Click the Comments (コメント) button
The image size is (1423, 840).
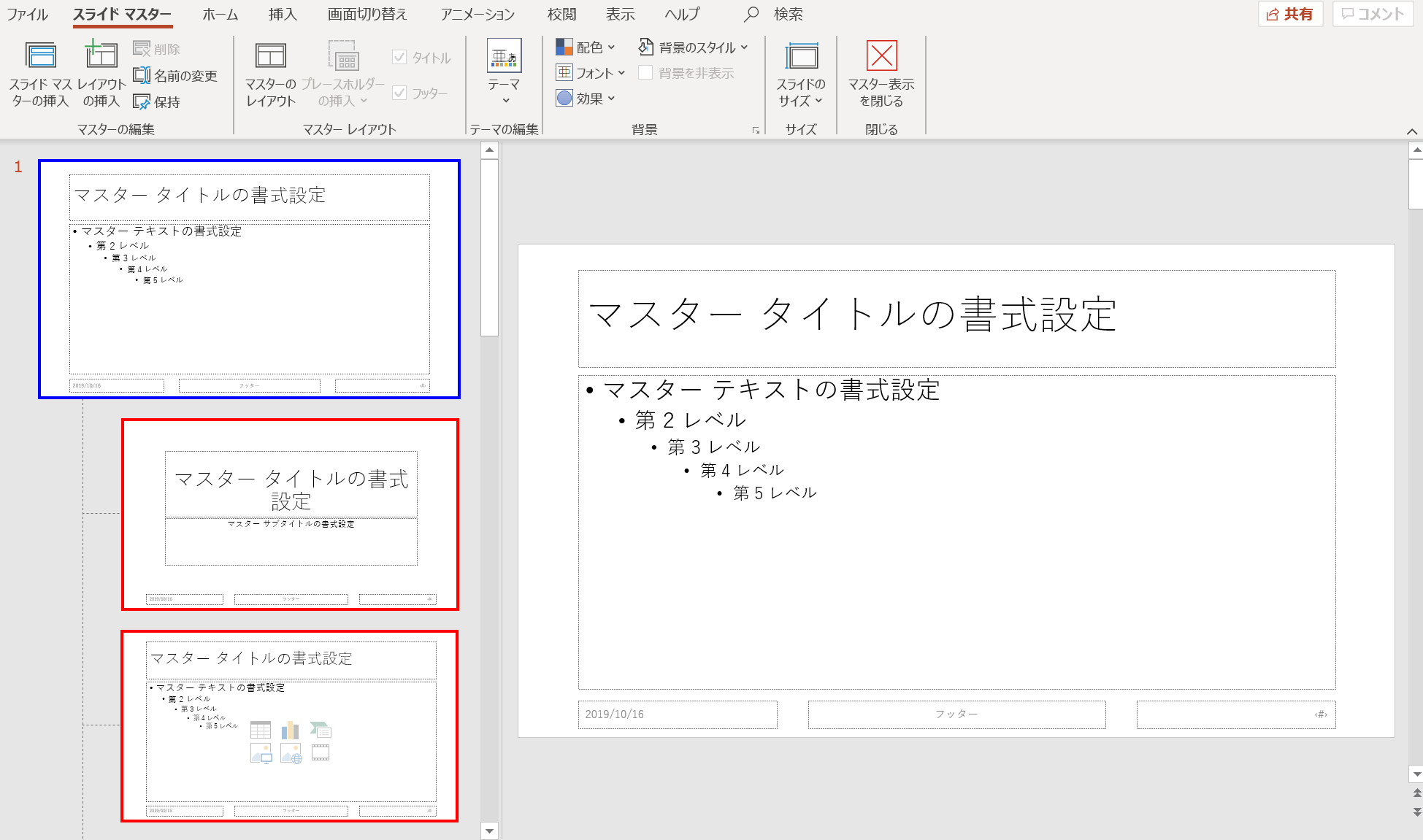tap(1373, 14)
